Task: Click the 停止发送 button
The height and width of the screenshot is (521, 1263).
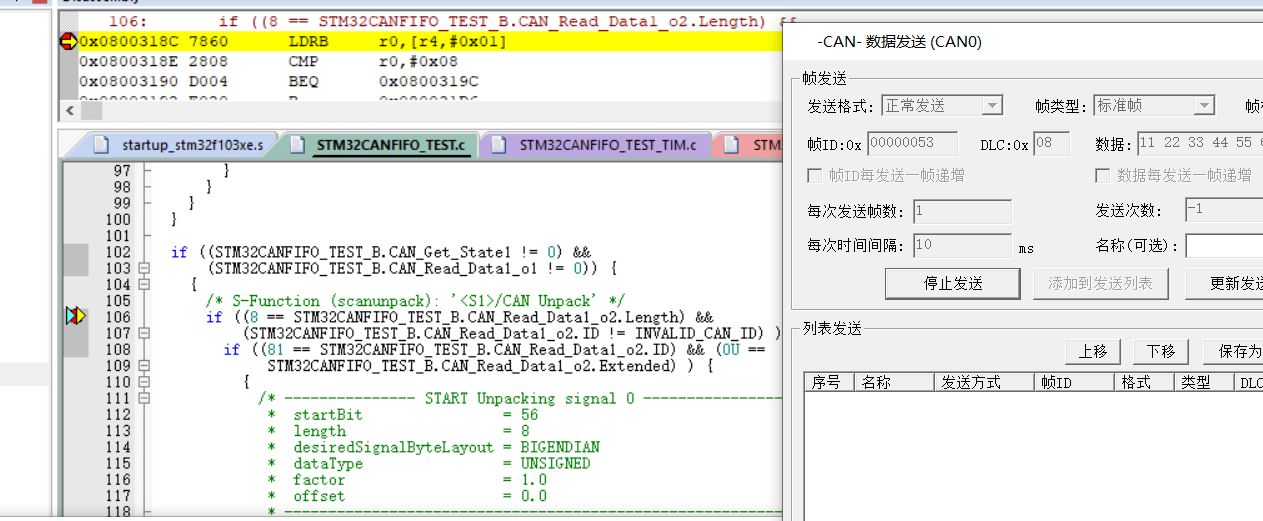Action: (x=952, y=283)
